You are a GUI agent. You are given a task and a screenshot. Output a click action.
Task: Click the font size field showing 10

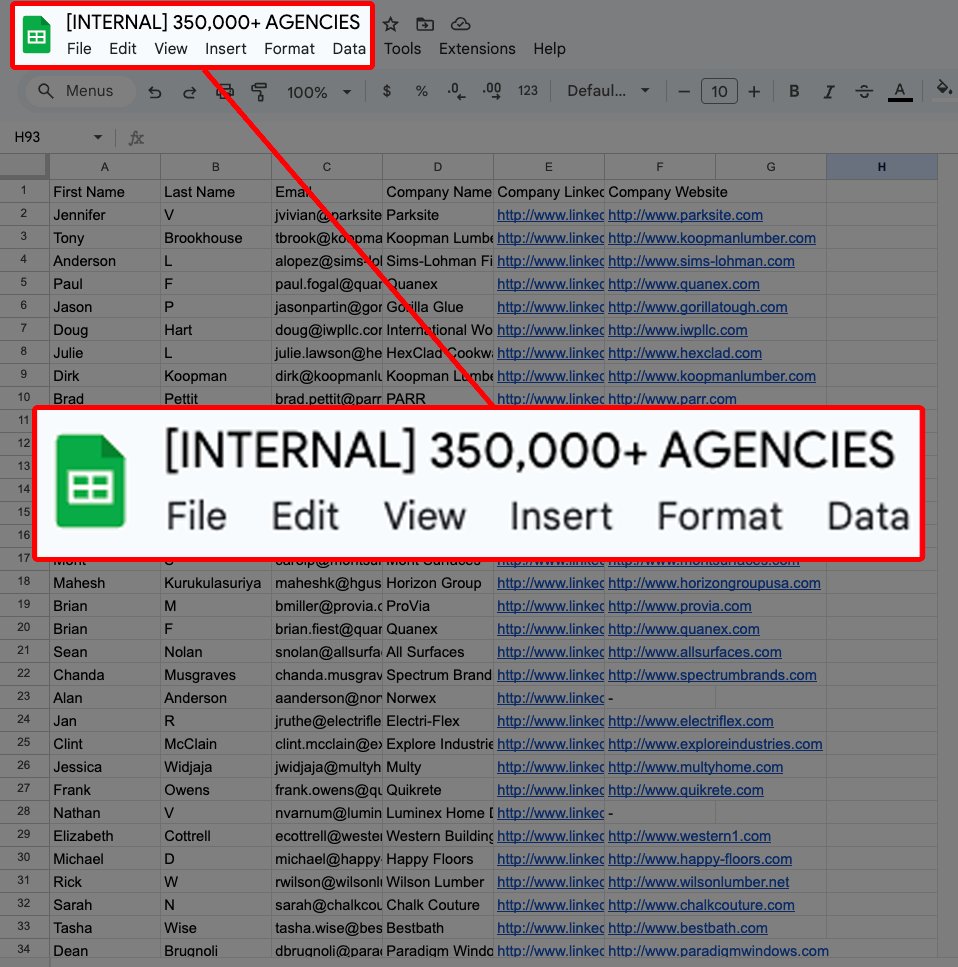click(x=719, y=91)
